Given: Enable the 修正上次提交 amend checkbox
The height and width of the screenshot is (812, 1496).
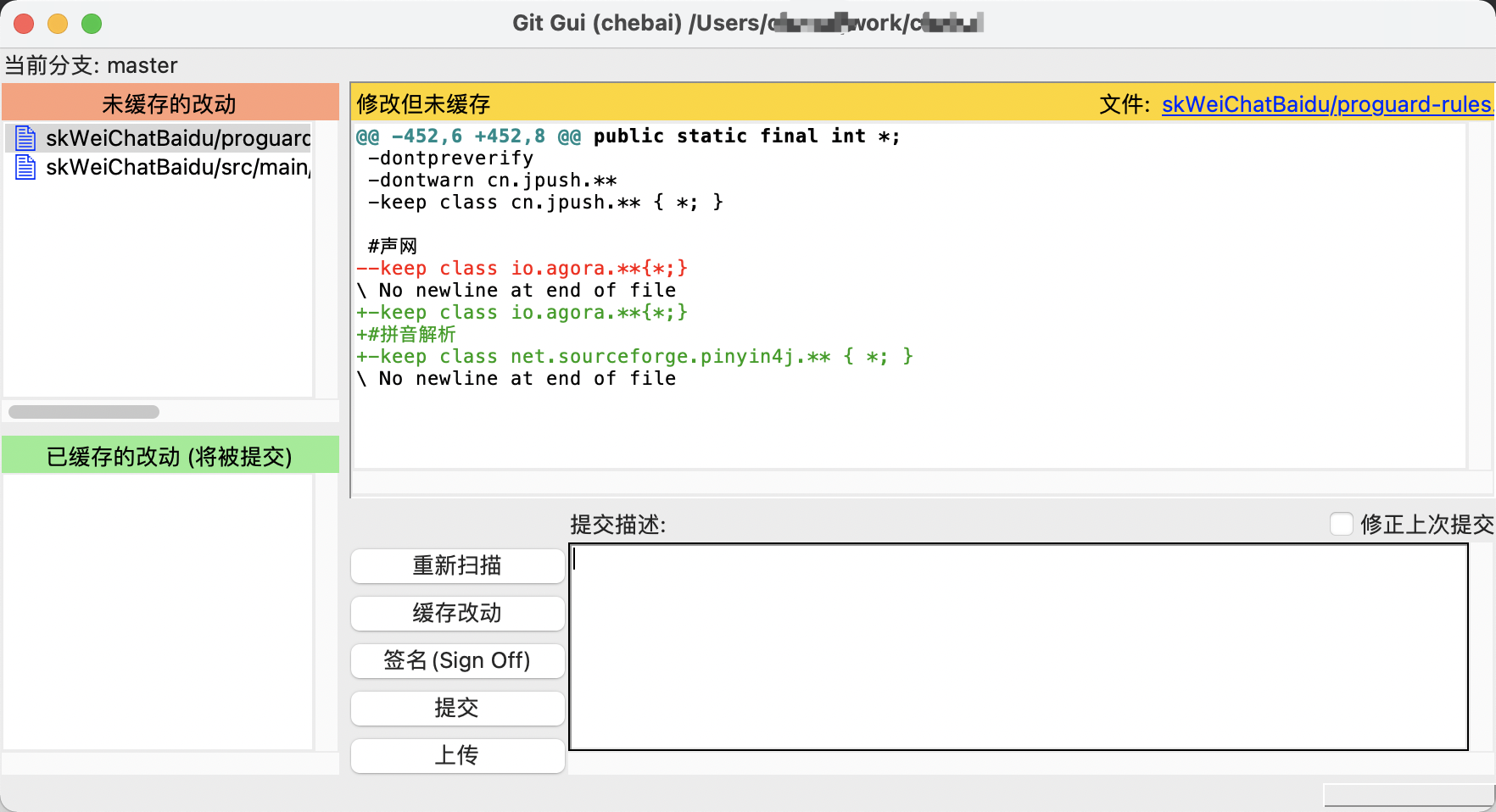Looking at the screenshot, I should 1342,525.
